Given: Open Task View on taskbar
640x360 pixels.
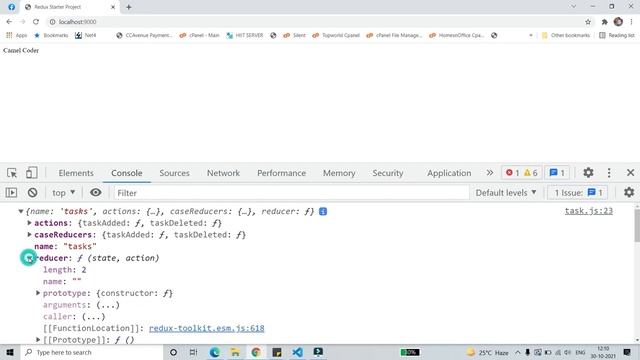Looking at the screenshot, I should click(x=193, y=352).
